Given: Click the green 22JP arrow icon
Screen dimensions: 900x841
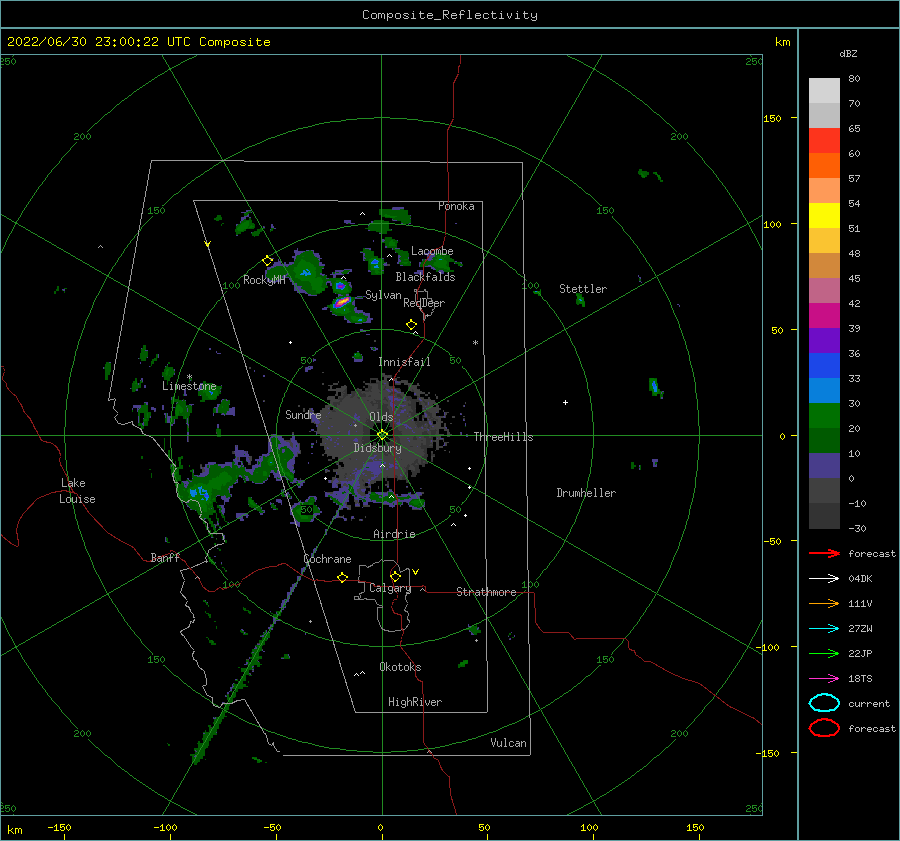Looking at the screenshot, I should tap(824, 653).
